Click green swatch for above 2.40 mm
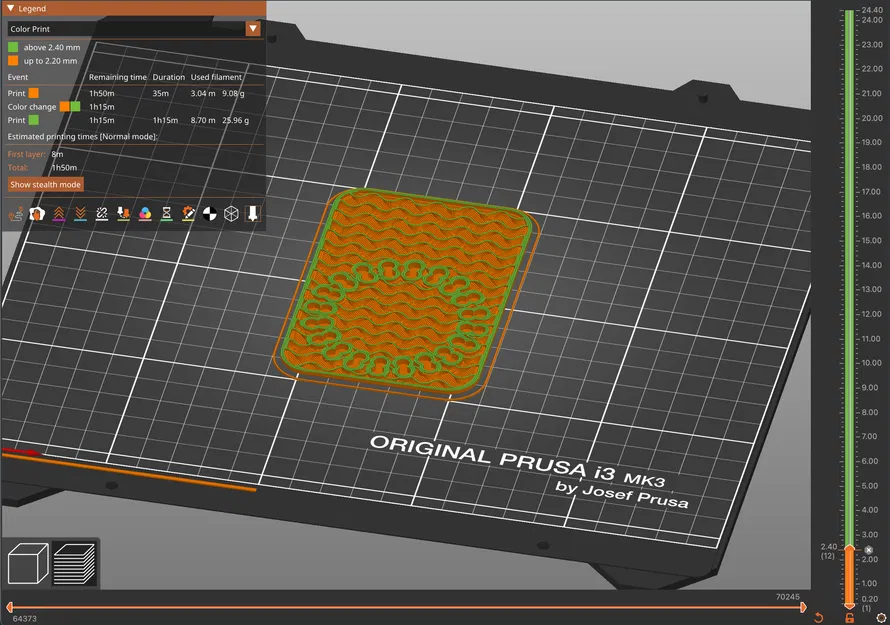Image resolution: width=890 pixels, height=625 pixels. tap(13, 47)
